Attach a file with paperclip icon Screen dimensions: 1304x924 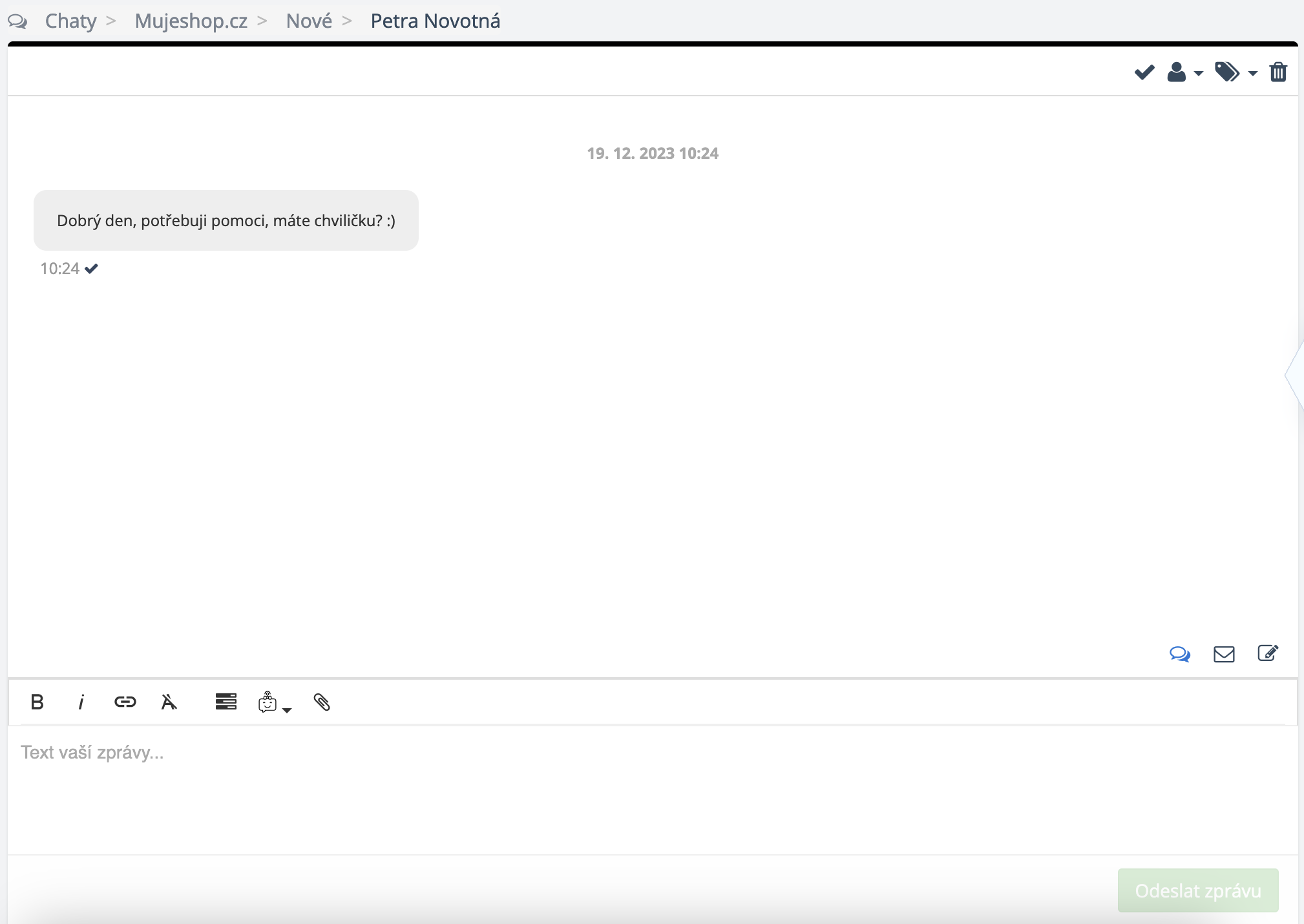pyautogui.click(x=322, y=702)
